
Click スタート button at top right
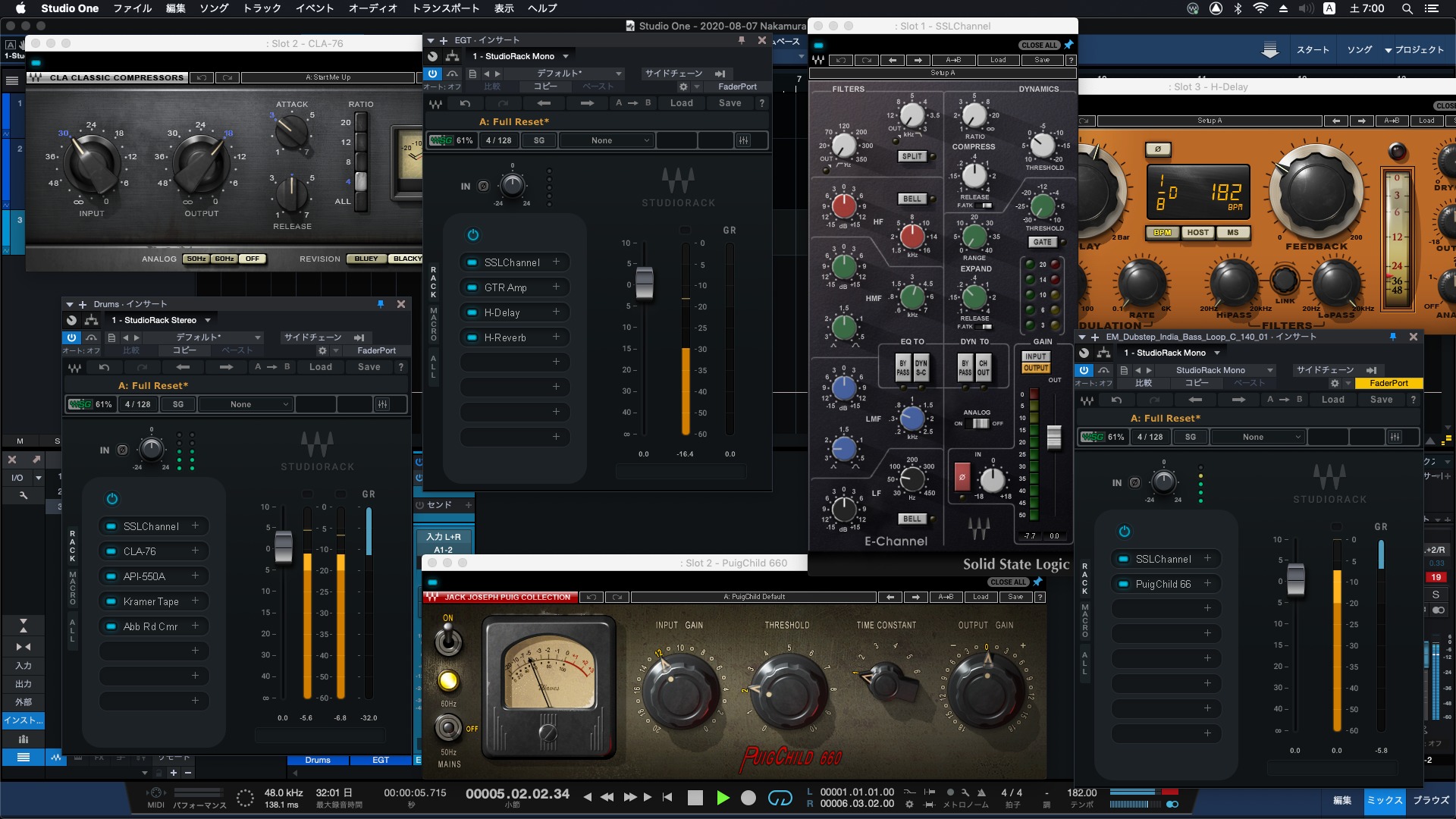coord(1313,50)
